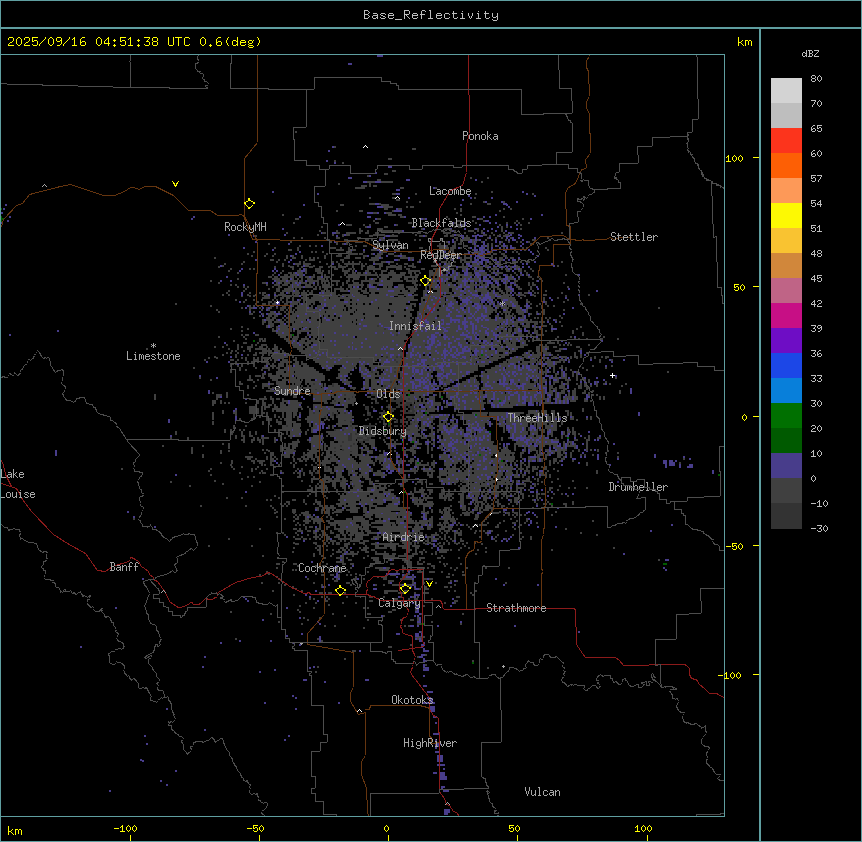
Task: Select the Cochrane label
Action: (322, 568)
